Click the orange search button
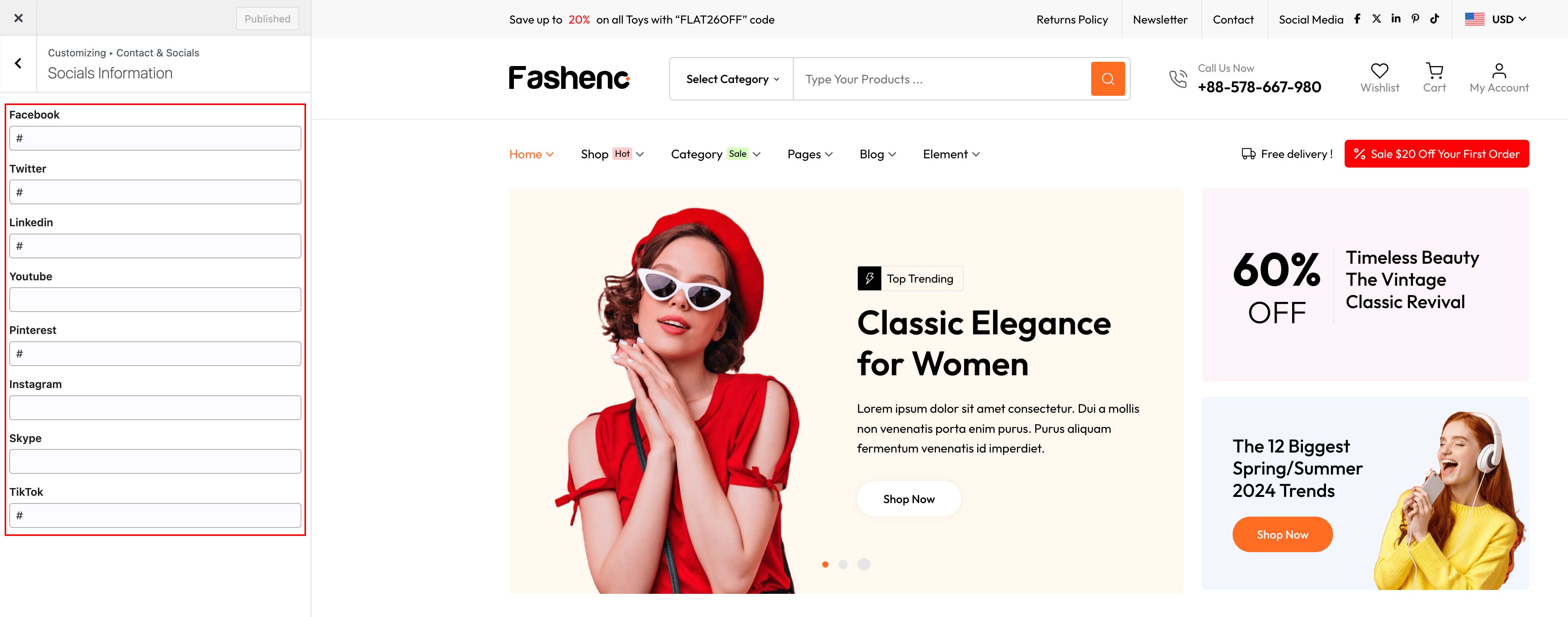 (x=1108, y=79)
